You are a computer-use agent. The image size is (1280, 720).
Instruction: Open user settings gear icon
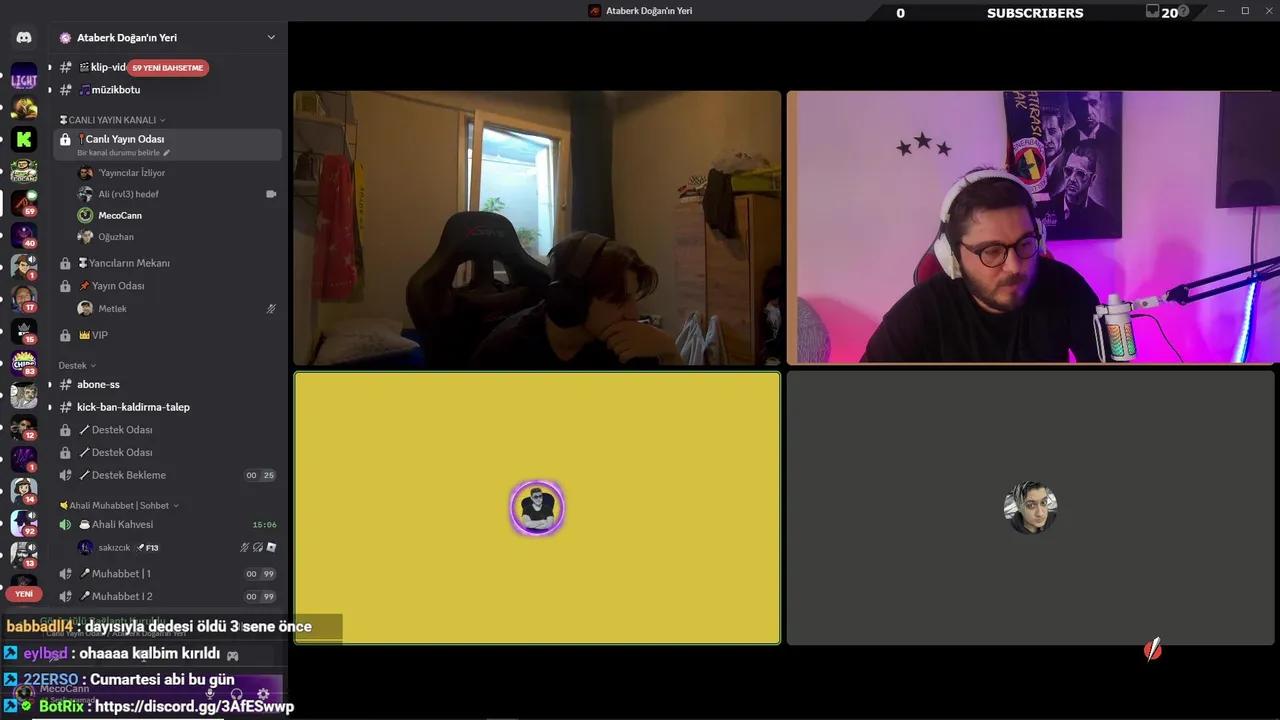[x=263, y=693]
